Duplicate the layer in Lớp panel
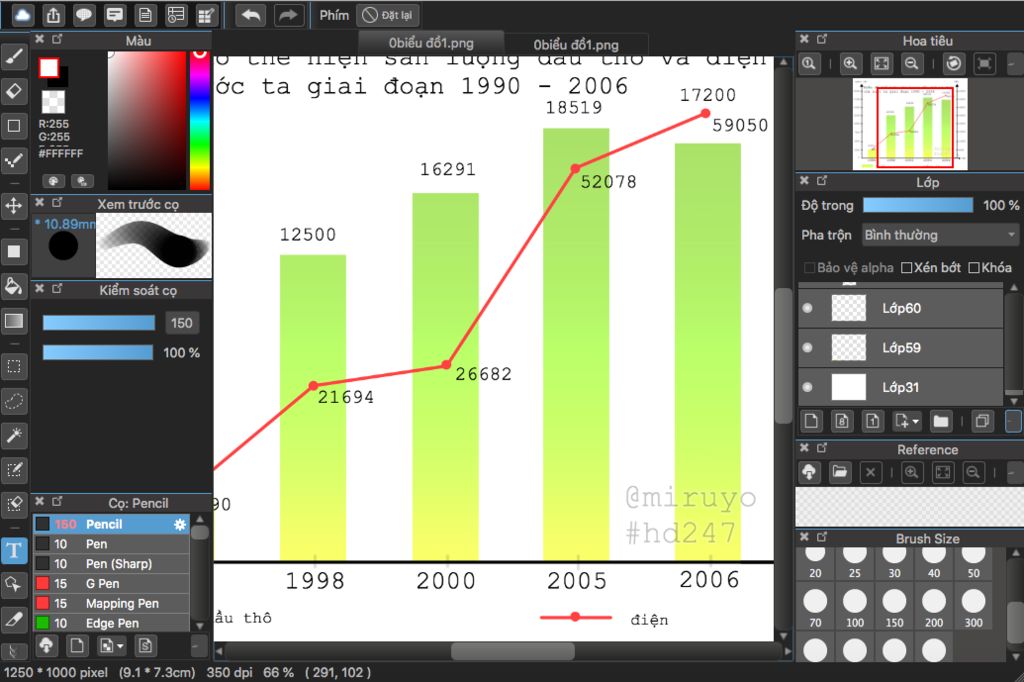 tap(982, 421)
